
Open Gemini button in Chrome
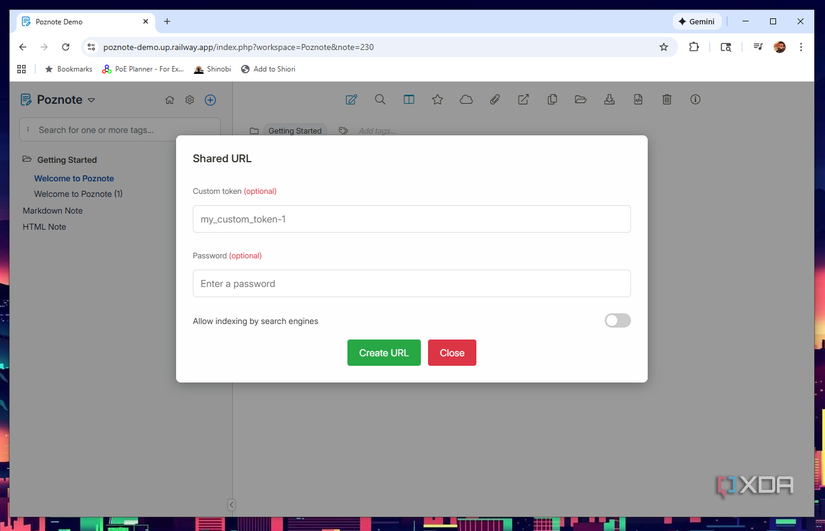pyautogui.click(x=697, y=22)
